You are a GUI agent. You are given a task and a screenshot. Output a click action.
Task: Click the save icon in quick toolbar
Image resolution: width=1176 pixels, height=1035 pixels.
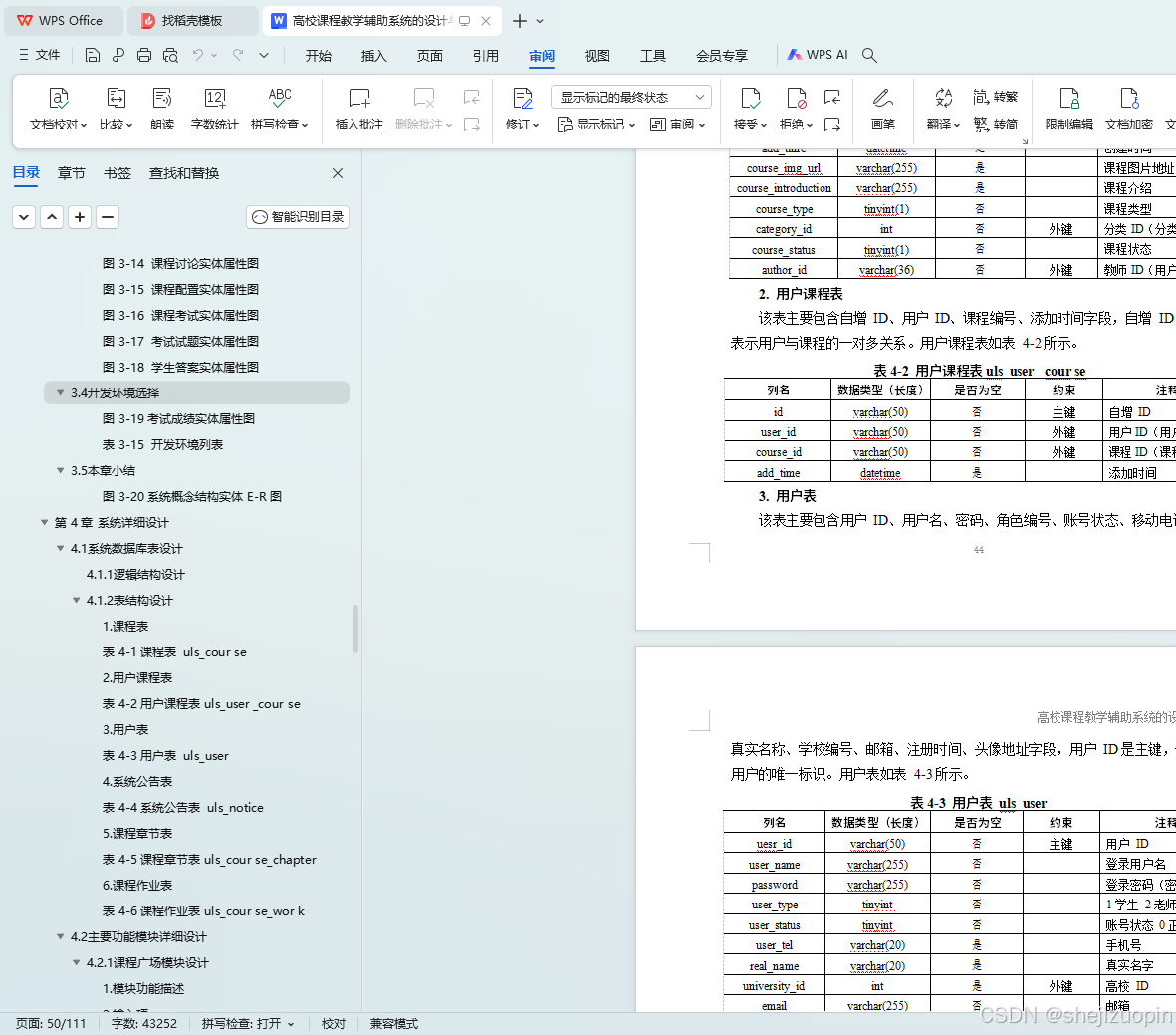point(93,55)
